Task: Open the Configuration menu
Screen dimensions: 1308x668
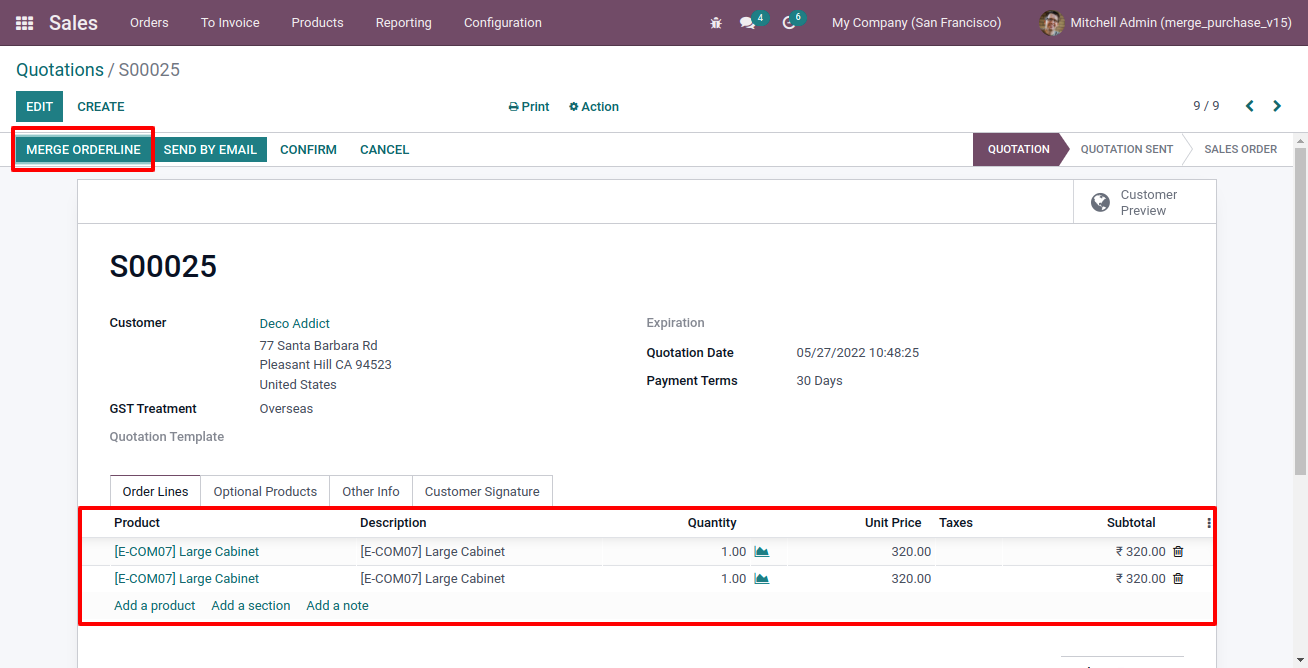Action: [x=503, y=23]
